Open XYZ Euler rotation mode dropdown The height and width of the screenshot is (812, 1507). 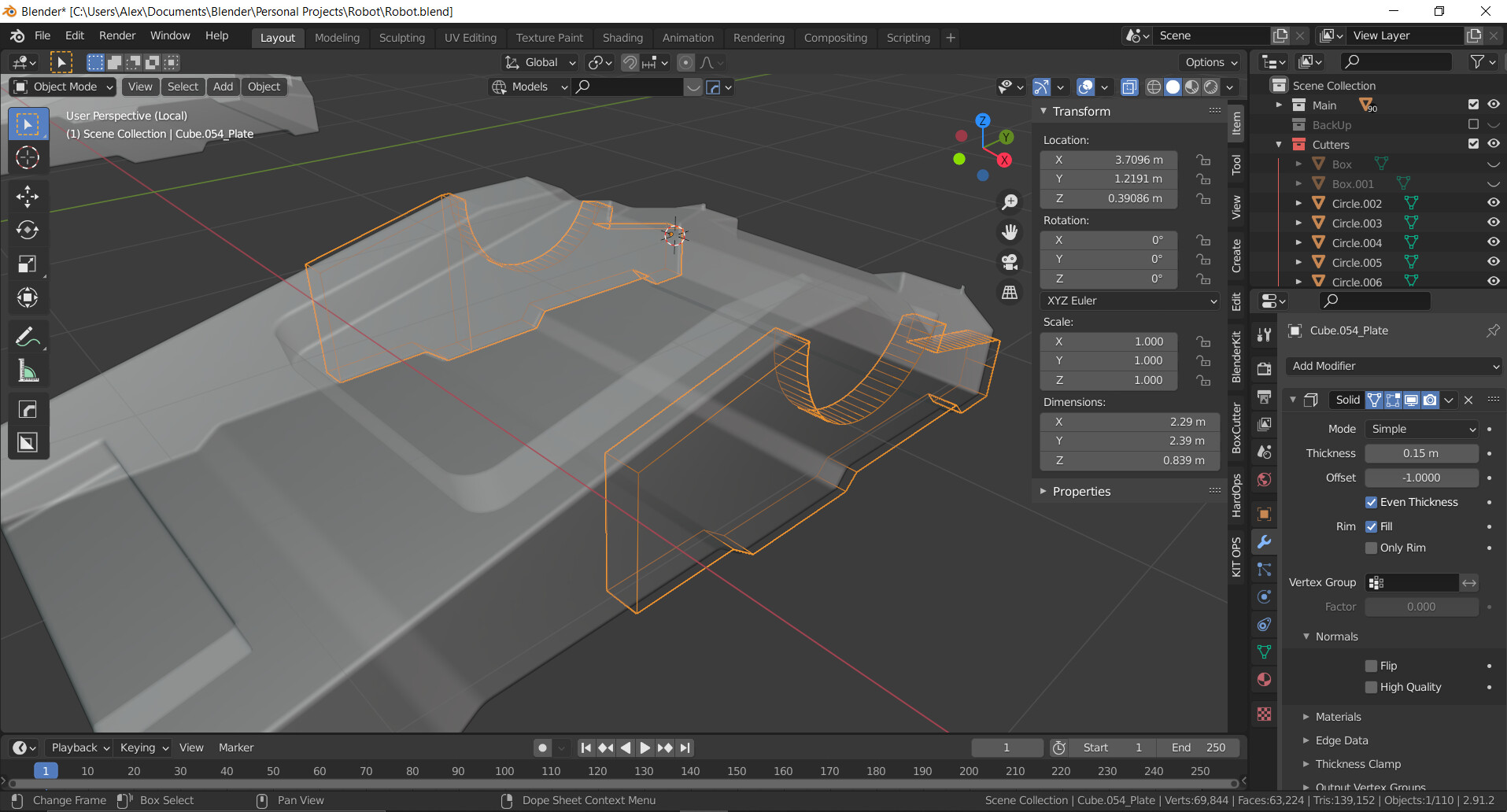tap(1130, 301)
